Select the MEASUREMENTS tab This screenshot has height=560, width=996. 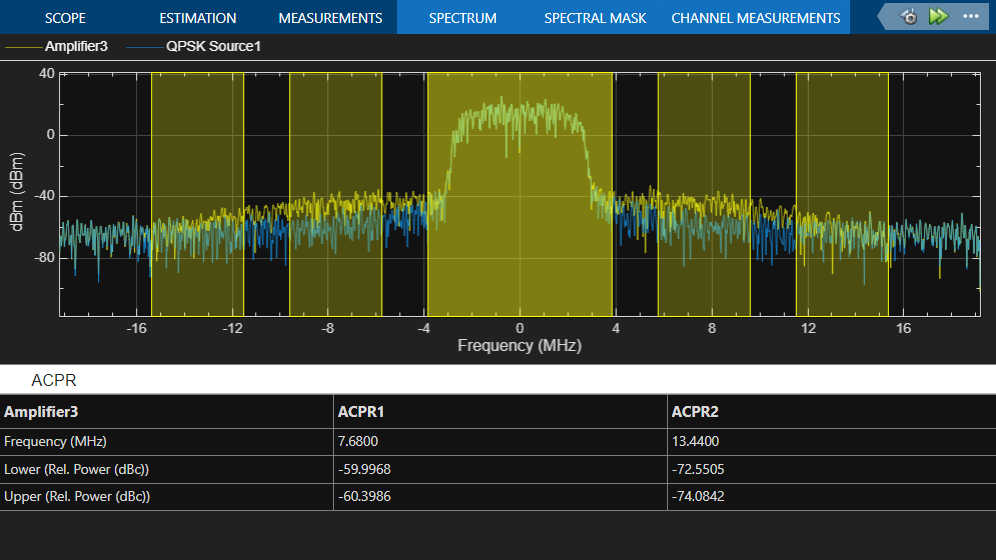pos(330,18)
